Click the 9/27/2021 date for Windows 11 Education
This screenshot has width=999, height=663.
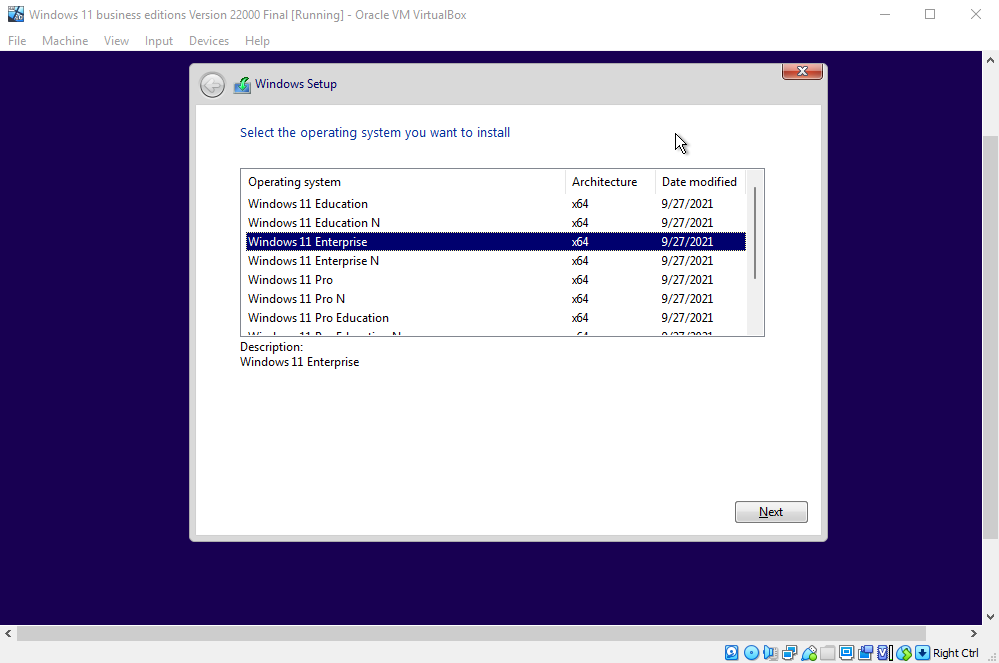[687, 204]
